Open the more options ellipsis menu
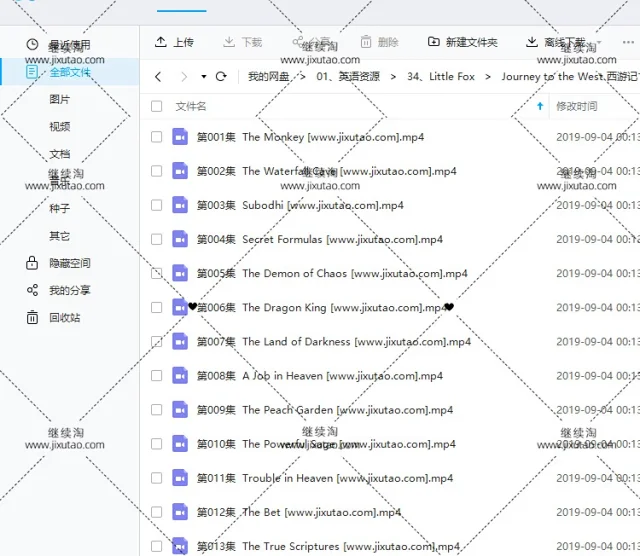 [628, 42]
